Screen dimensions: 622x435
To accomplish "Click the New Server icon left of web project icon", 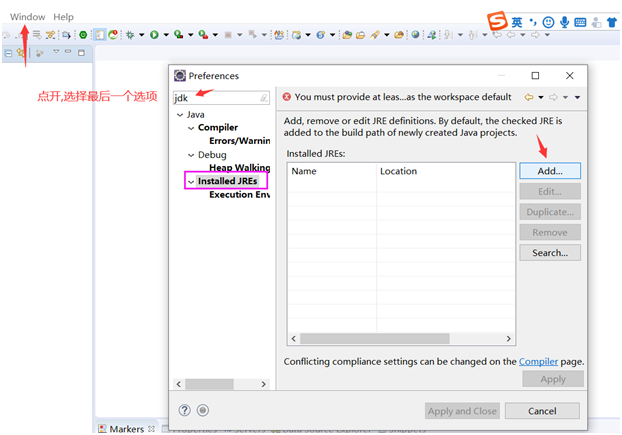I will click(279, 35).
